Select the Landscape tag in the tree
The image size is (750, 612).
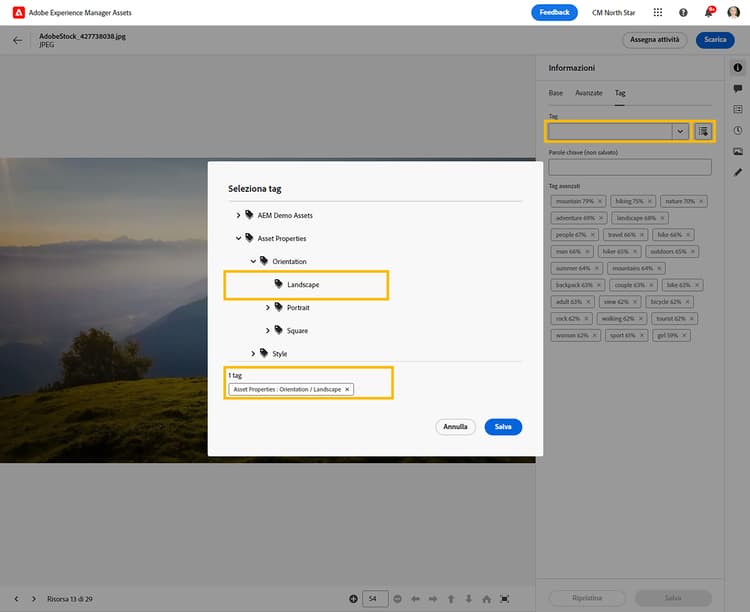click(303, 285)
